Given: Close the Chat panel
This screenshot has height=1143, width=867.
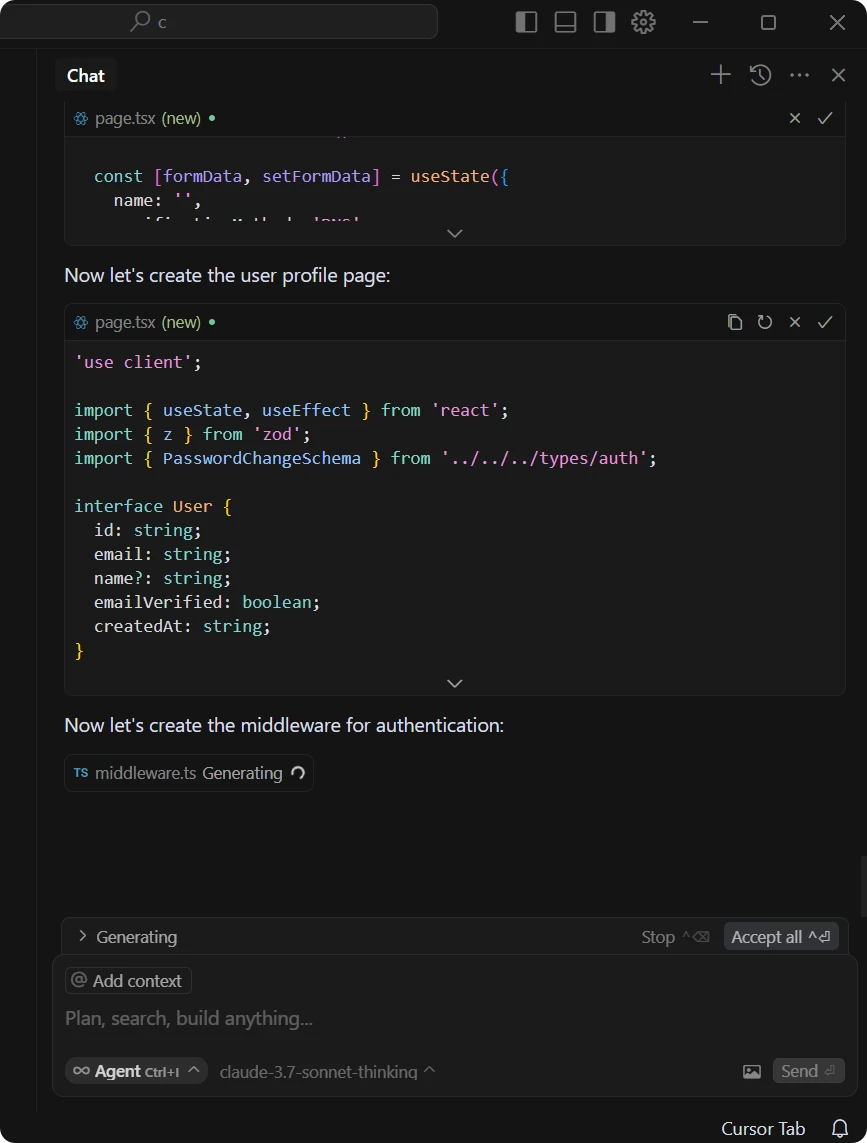Looking at the screenshot, I should 838,75.
